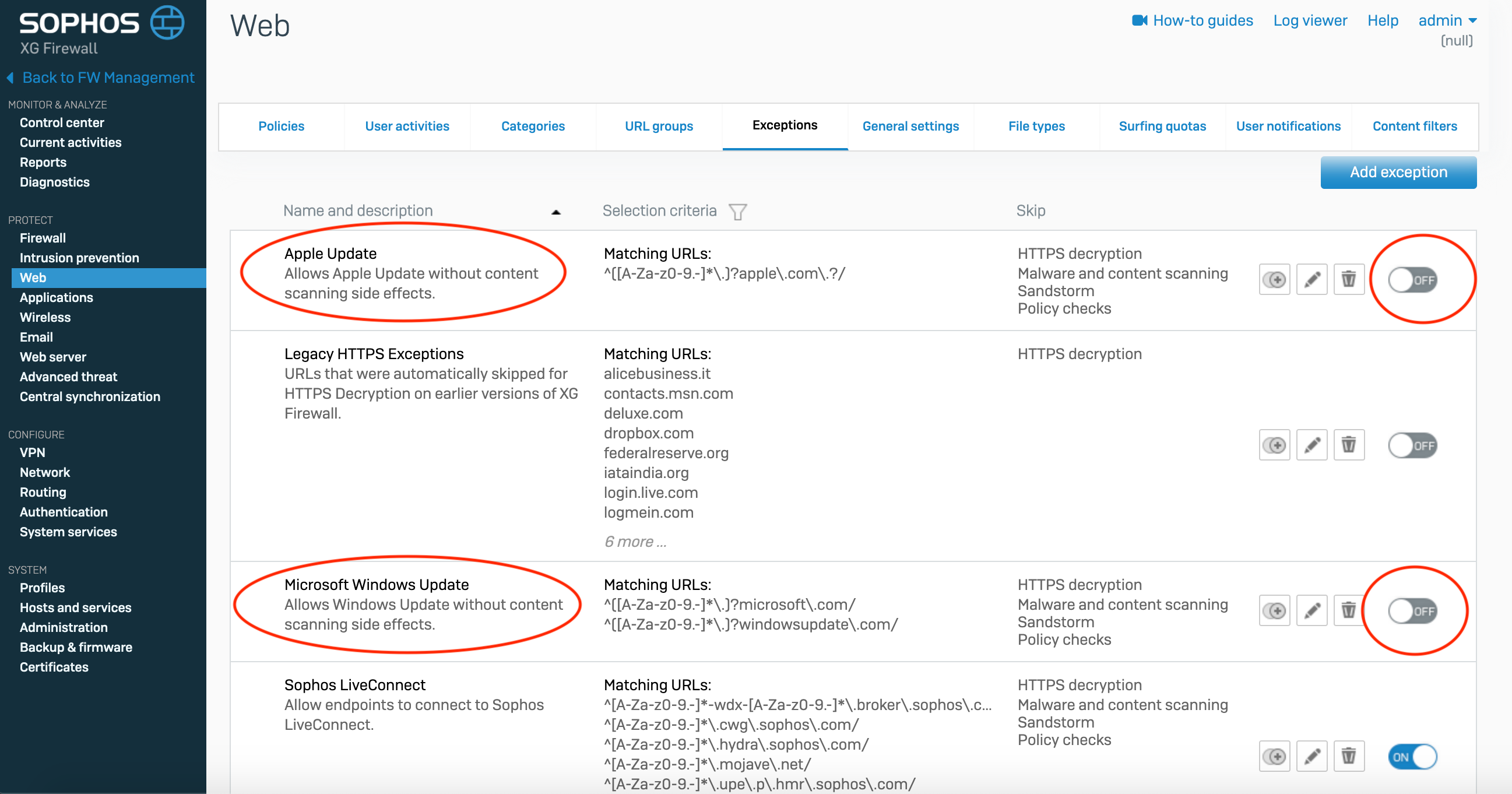Switch off the Sophos LiveConnect exception
The height and width of the screenshot is (794, 1512).
(x=1412, y=757)
